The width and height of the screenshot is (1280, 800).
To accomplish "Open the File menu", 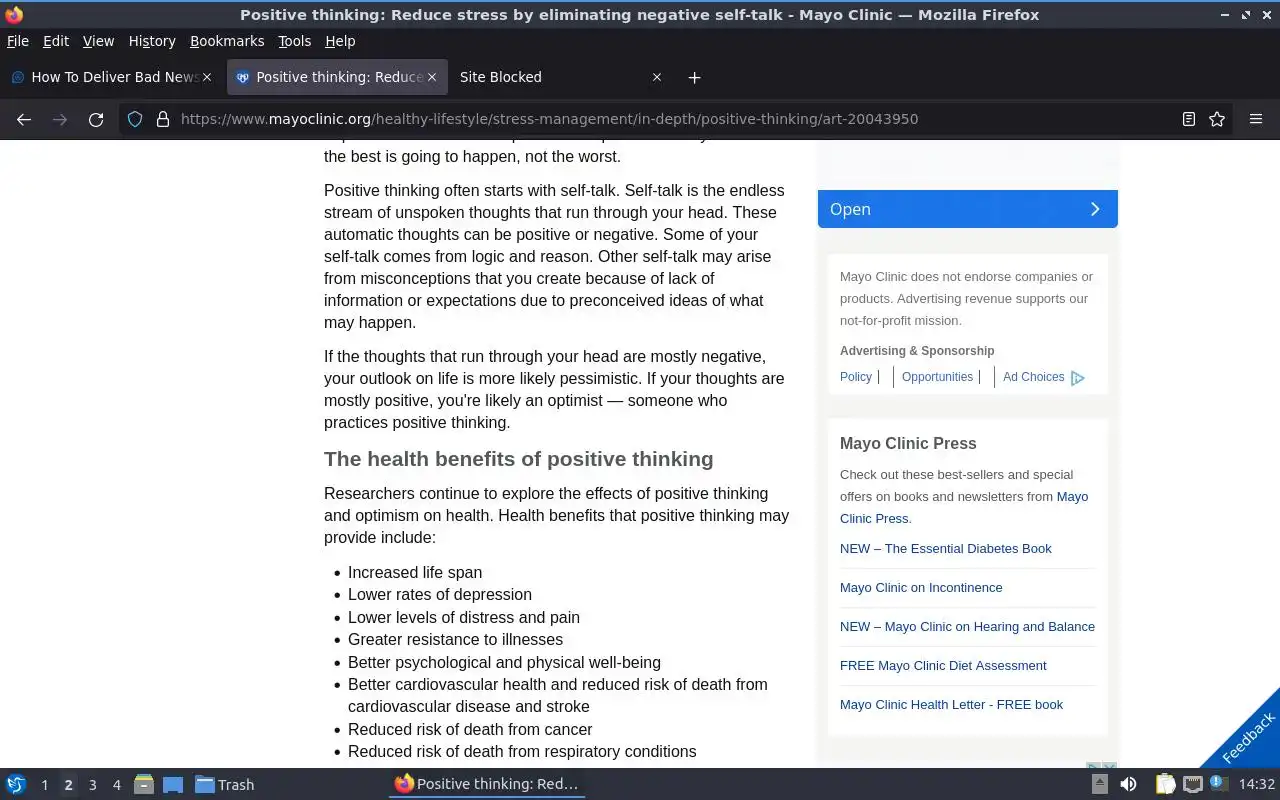I will tap(18, 41).
